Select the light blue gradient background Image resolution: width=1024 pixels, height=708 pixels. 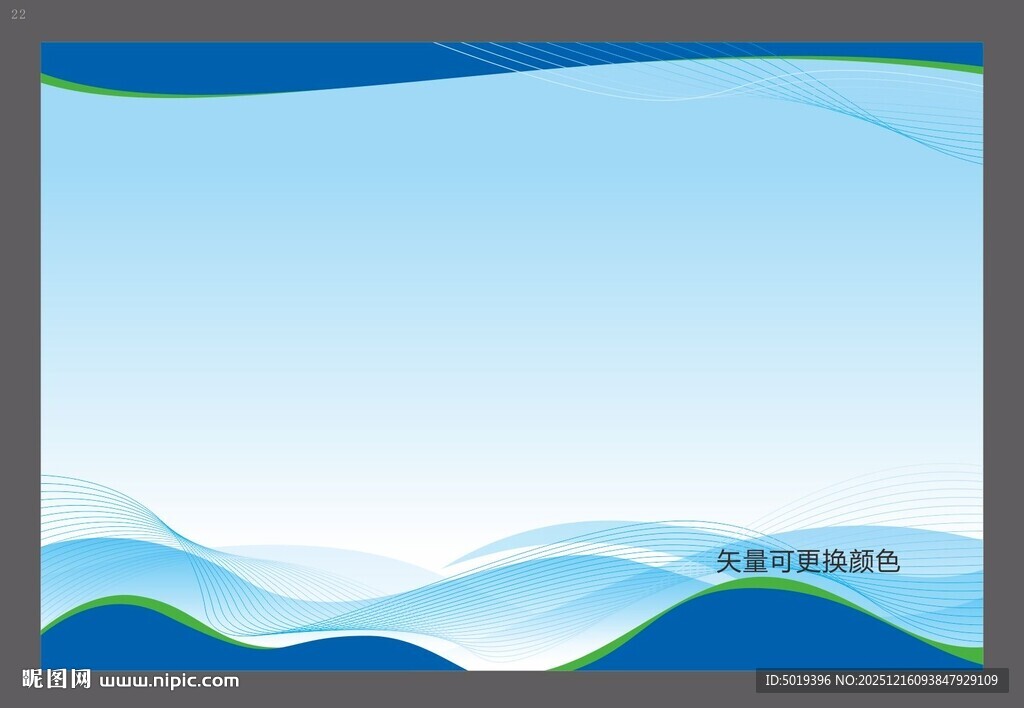[512, 300]
